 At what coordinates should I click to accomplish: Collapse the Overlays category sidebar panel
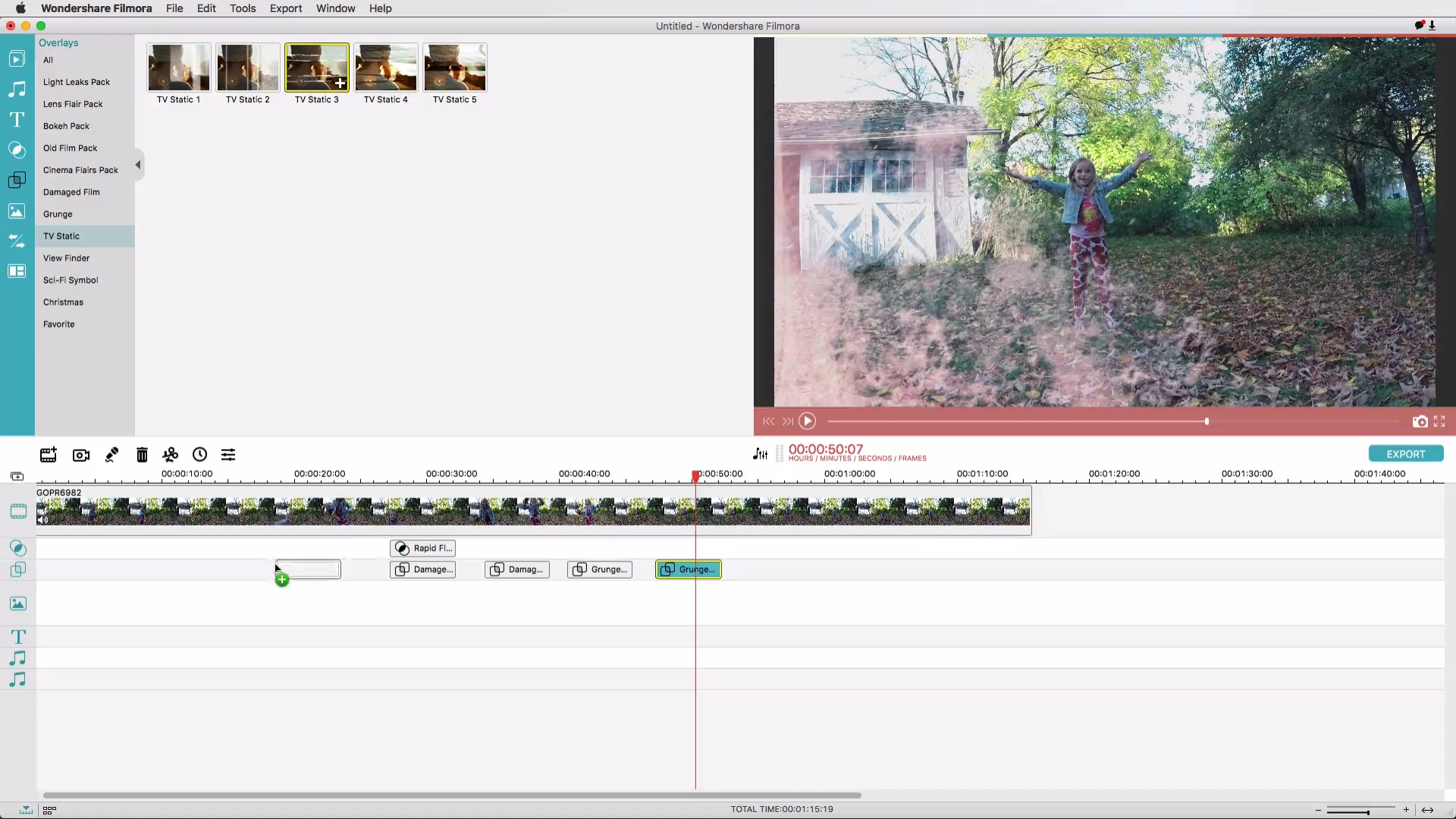tap(137, 165)
